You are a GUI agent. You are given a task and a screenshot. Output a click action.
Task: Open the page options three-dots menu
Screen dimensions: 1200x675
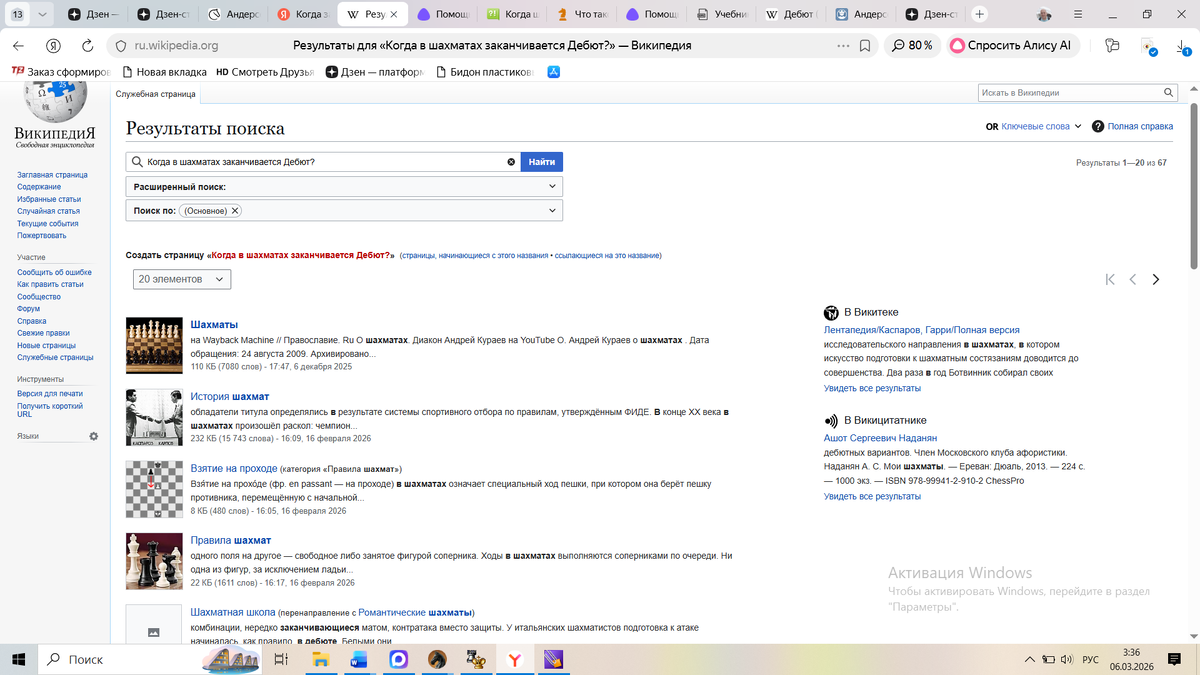(x=843, y=46)
